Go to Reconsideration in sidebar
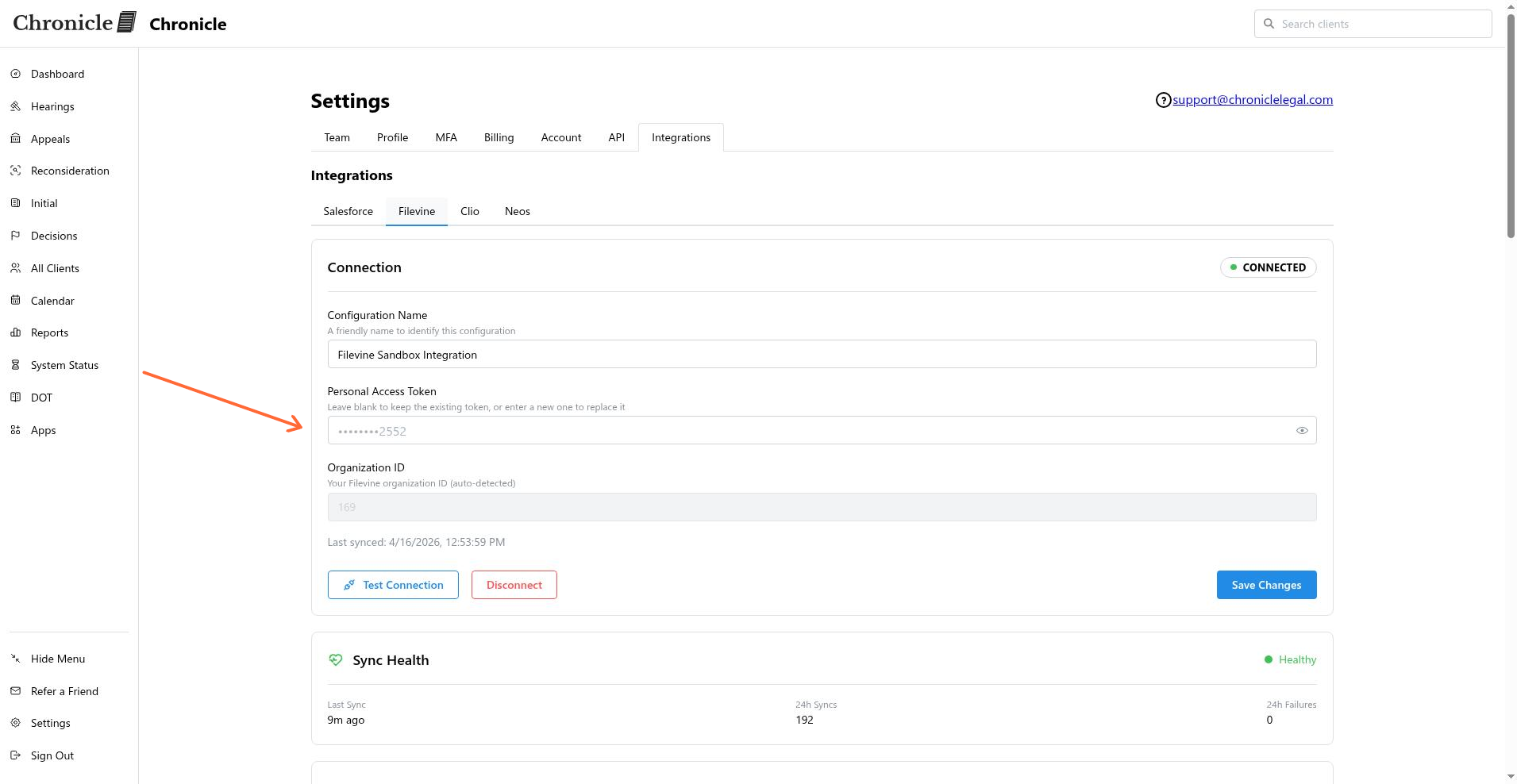The image size is (1517, 784). coord(70,171)
